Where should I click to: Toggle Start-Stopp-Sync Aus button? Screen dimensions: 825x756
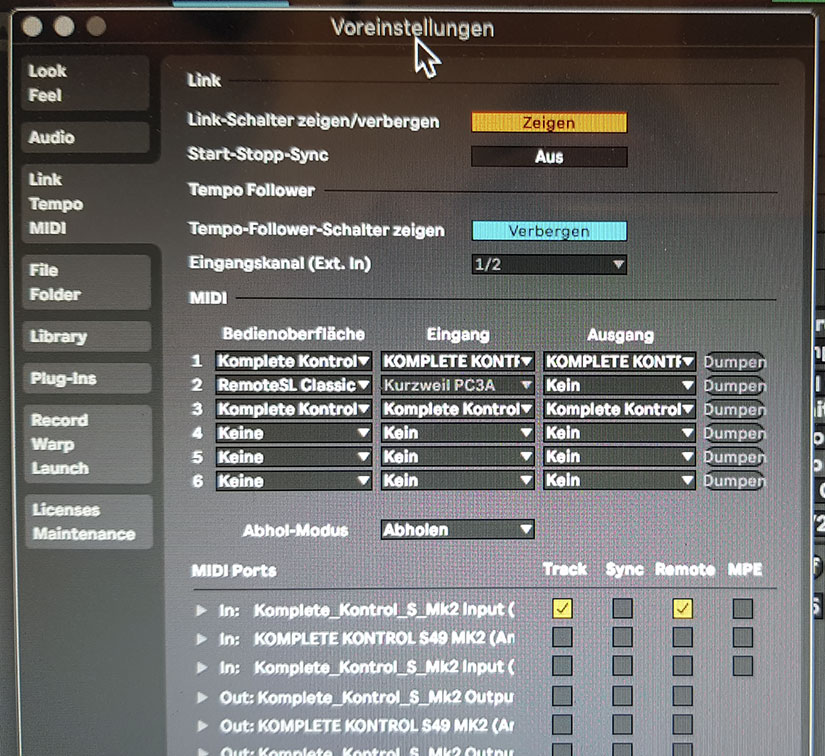tap(549, 157)
